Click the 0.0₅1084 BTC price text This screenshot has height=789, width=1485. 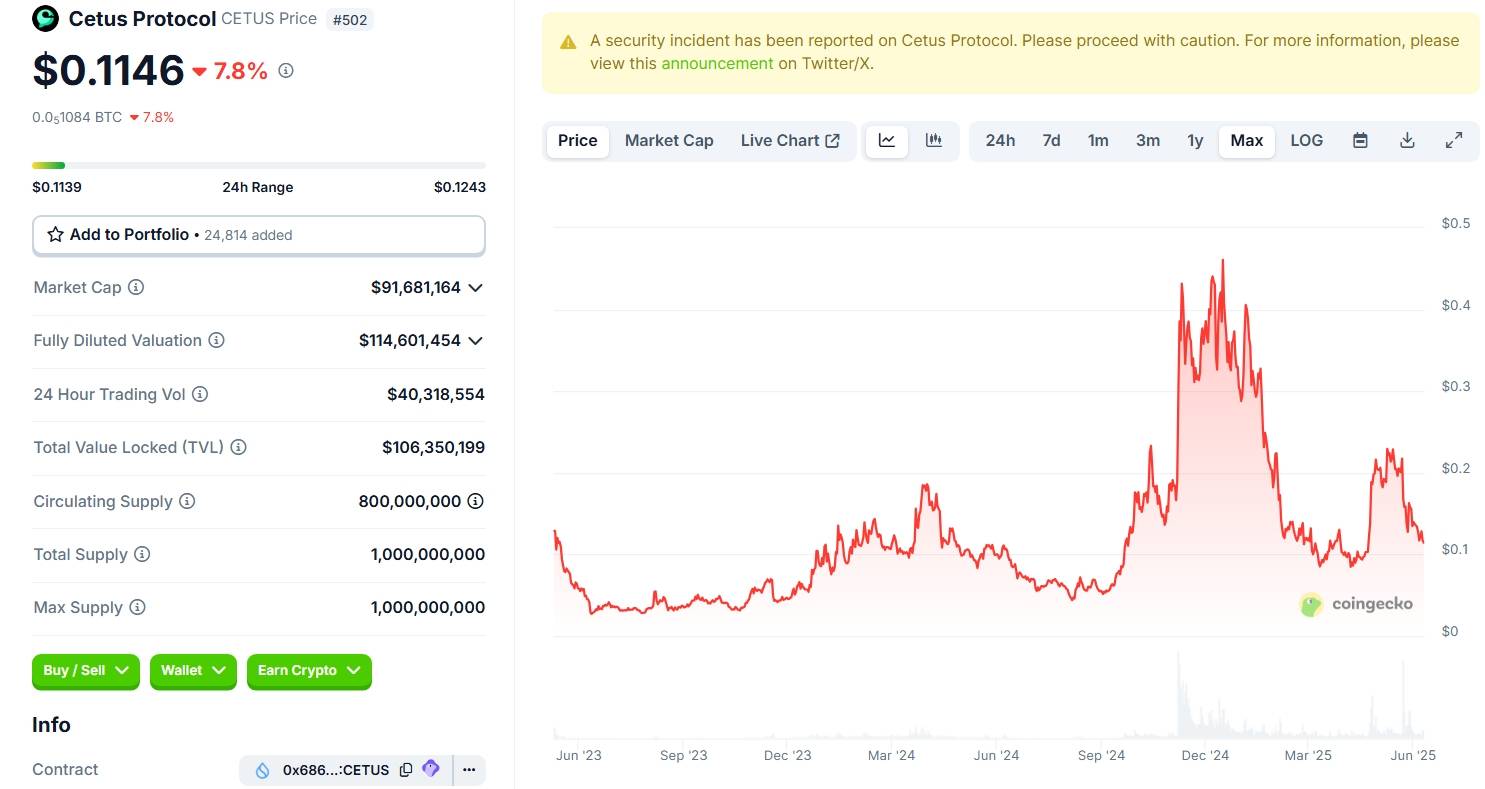pos(77,117)
